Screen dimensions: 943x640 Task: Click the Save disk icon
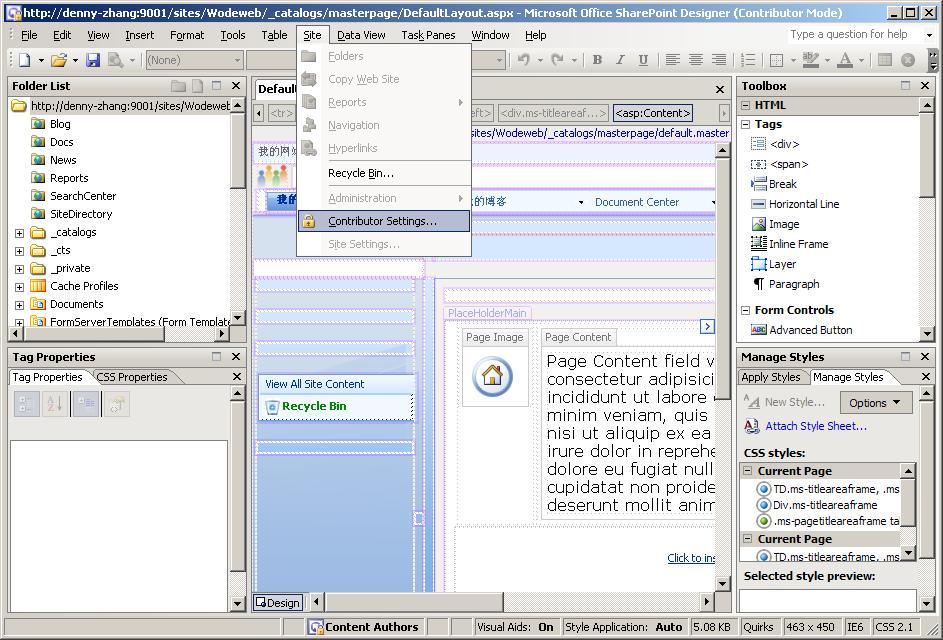(x=93, y=60)
